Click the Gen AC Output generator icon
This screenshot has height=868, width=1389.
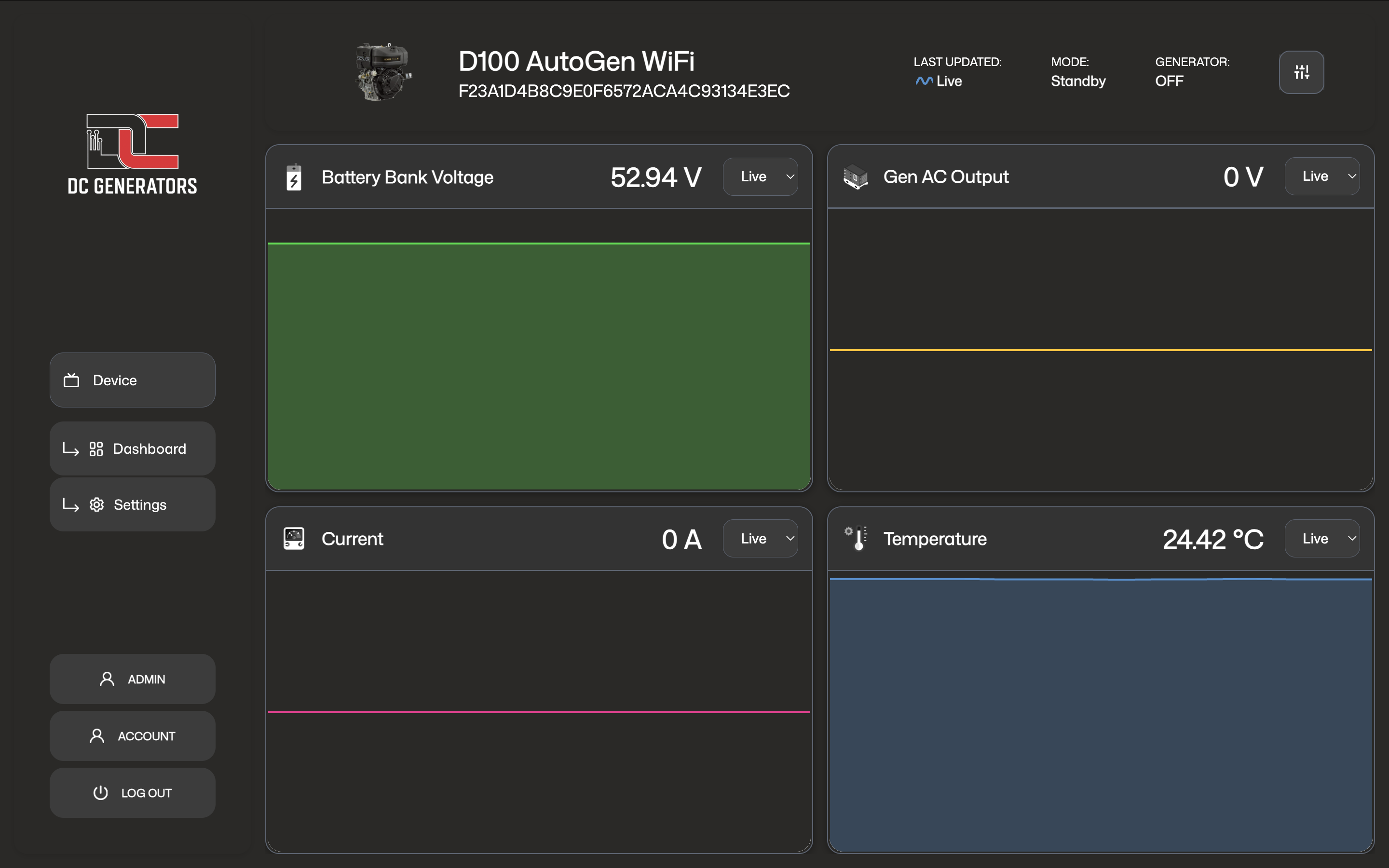855,177
